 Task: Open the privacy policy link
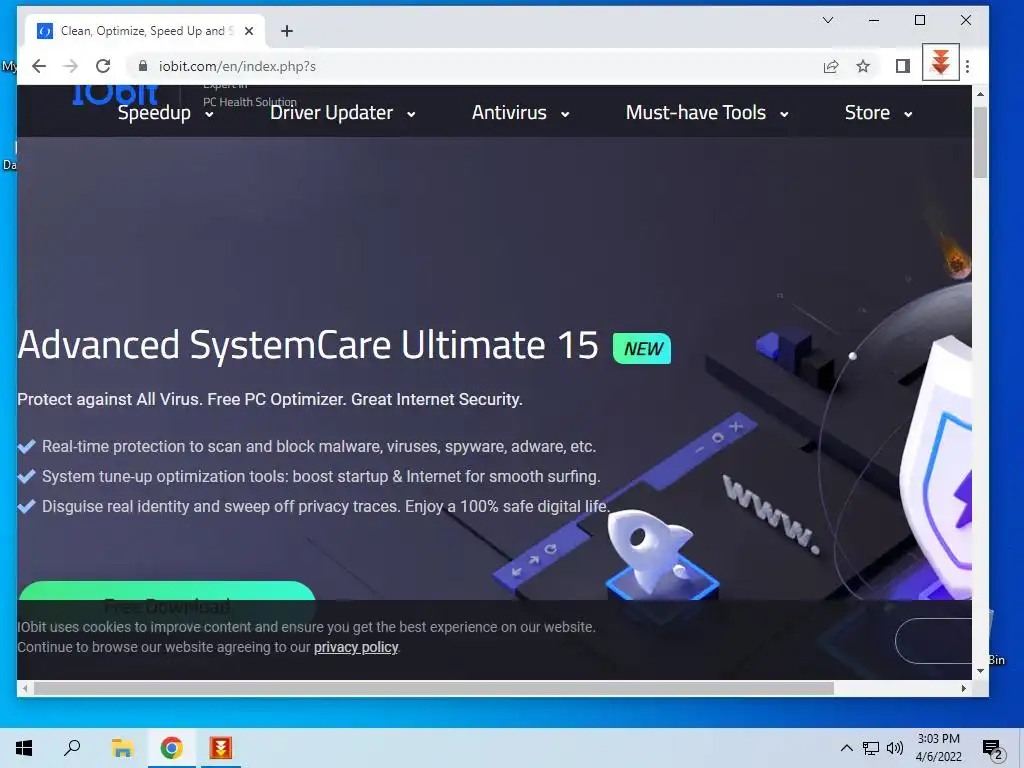356,647
